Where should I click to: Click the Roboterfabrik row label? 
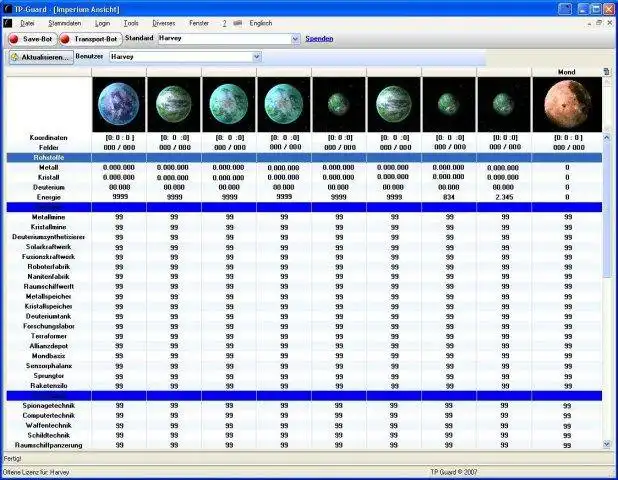point(48,267)
